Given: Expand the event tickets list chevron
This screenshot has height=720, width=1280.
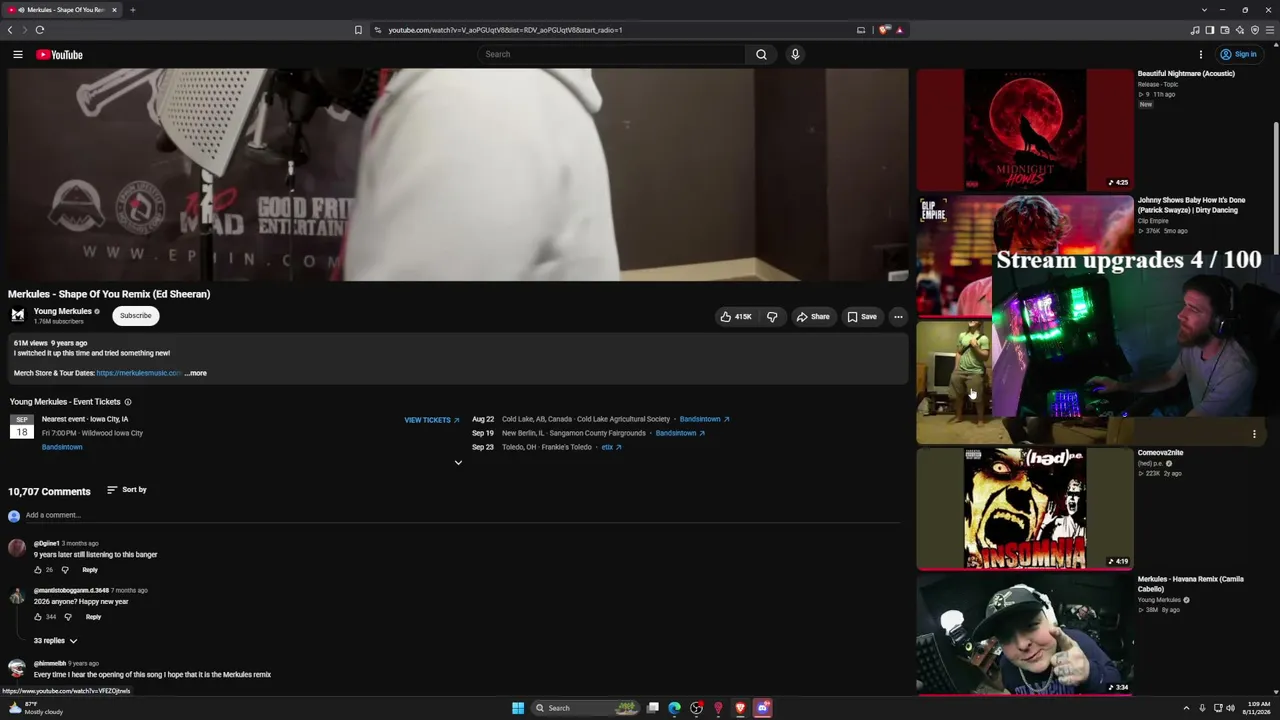Looking at the screenshot, I should click(x=458, y=463).
